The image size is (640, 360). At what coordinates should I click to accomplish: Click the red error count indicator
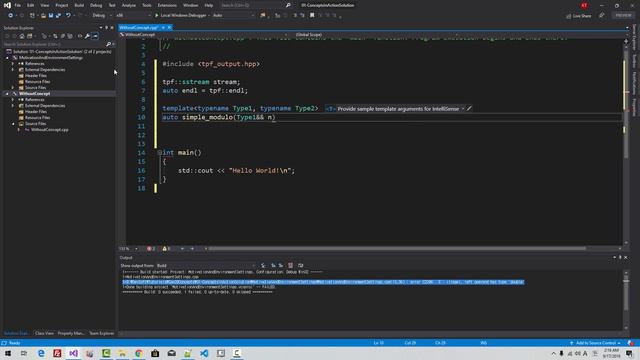[151, 249]
